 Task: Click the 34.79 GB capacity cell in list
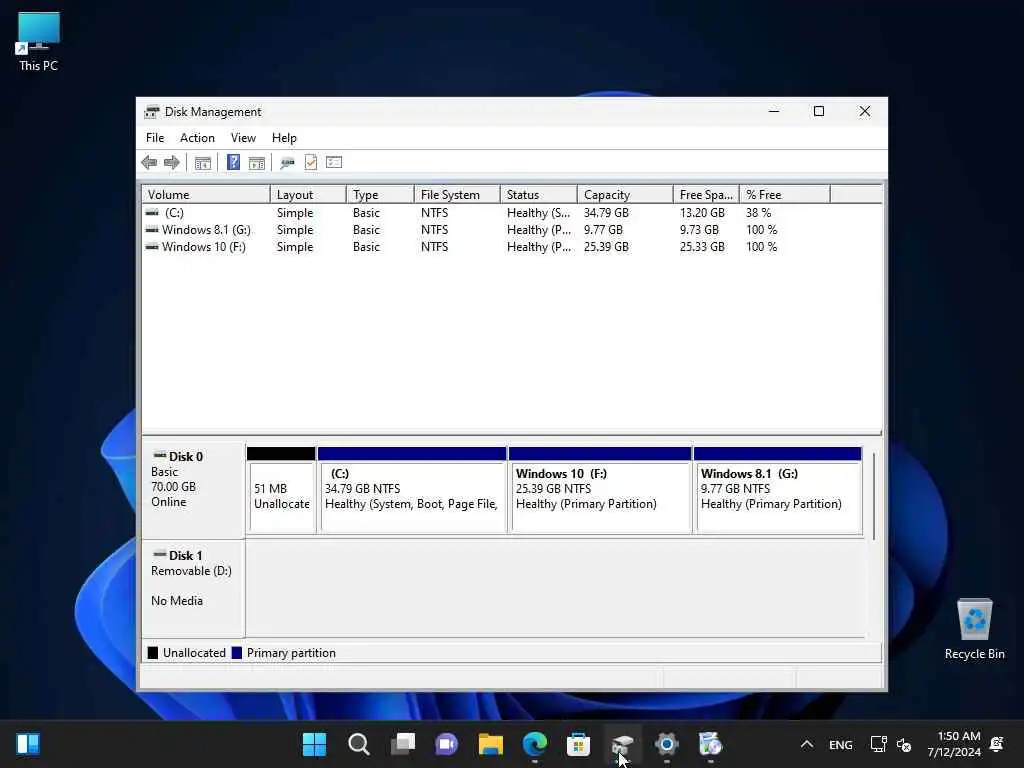point(606,213)
